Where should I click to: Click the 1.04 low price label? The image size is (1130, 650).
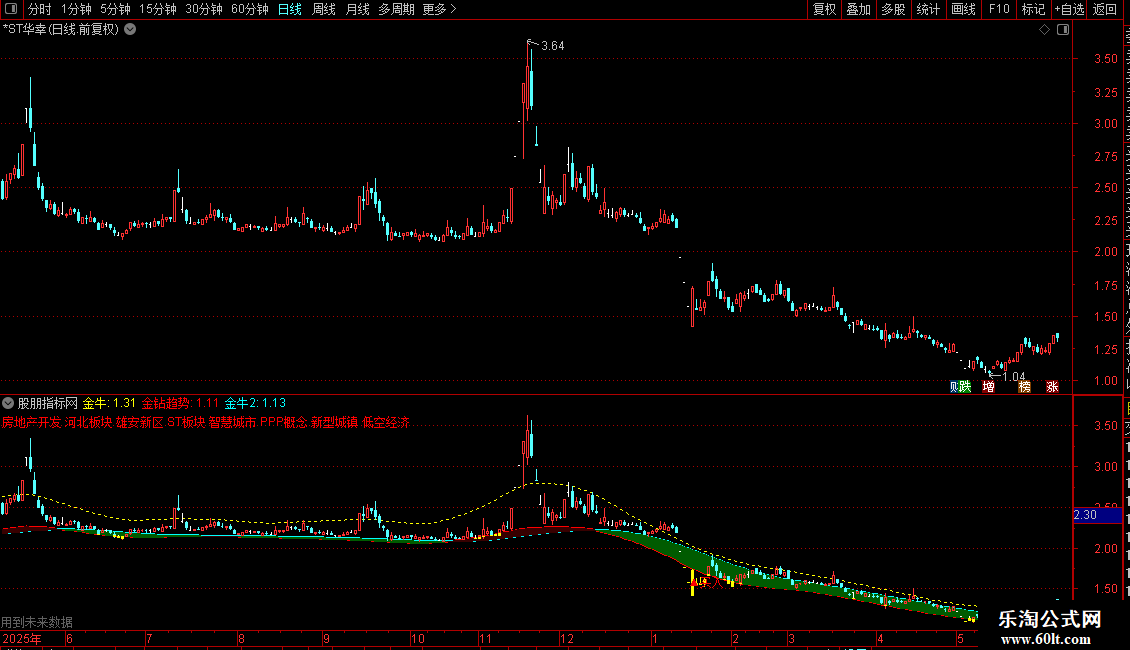pos(1013,376)
